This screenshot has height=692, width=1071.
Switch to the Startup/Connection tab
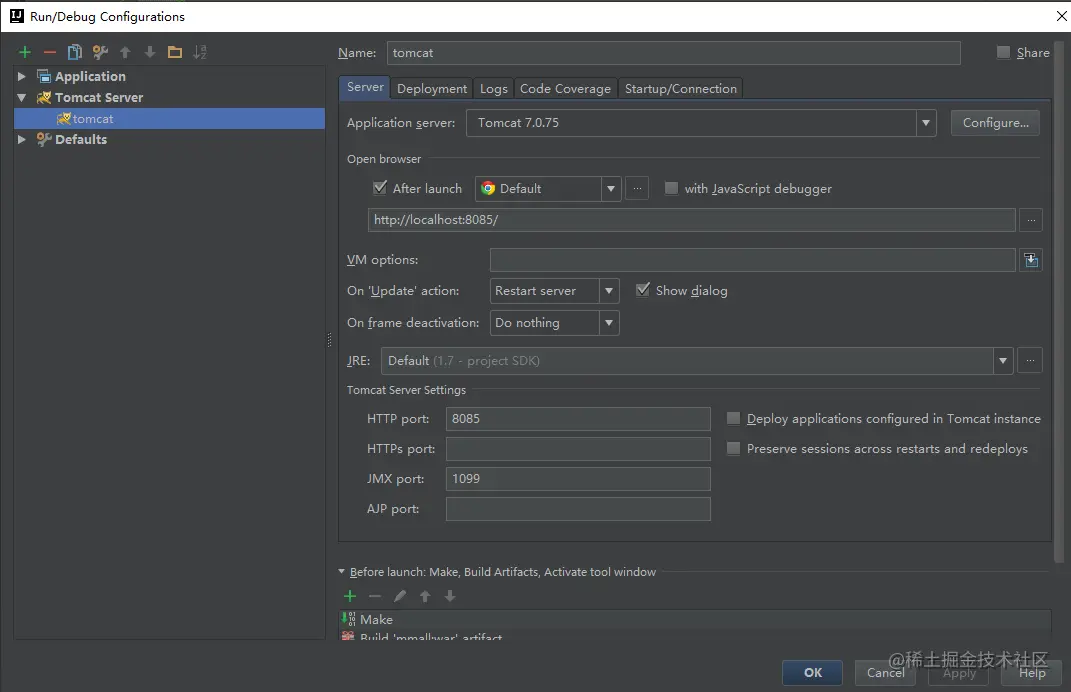pos(680,89)
